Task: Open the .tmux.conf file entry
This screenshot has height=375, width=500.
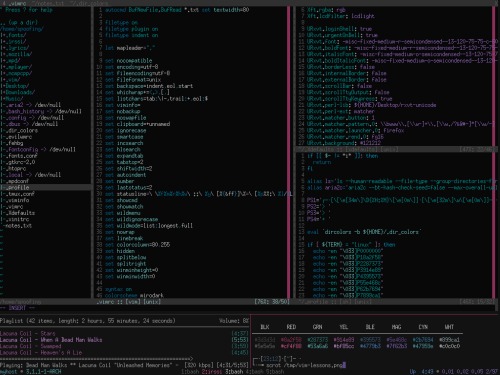Action: pyautogui.click(x=20, y=194)
